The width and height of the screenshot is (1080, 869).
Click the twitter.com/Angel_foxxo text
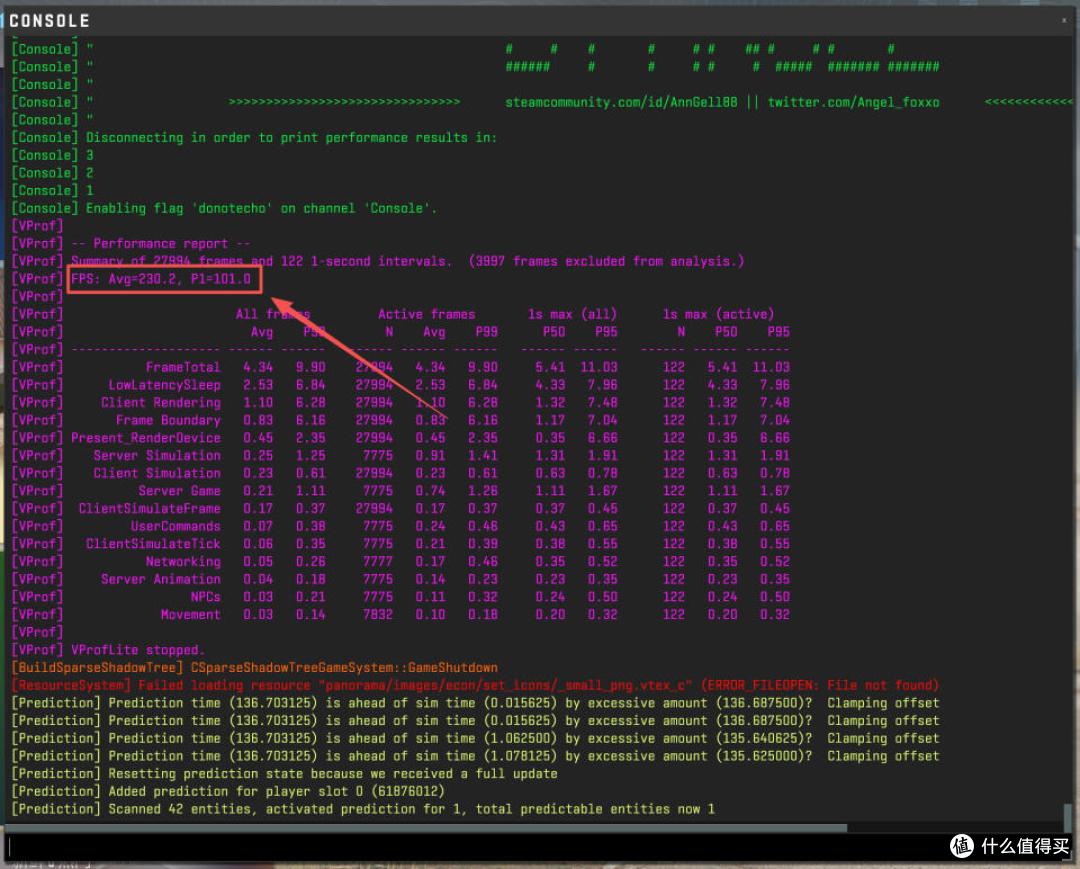853,103
